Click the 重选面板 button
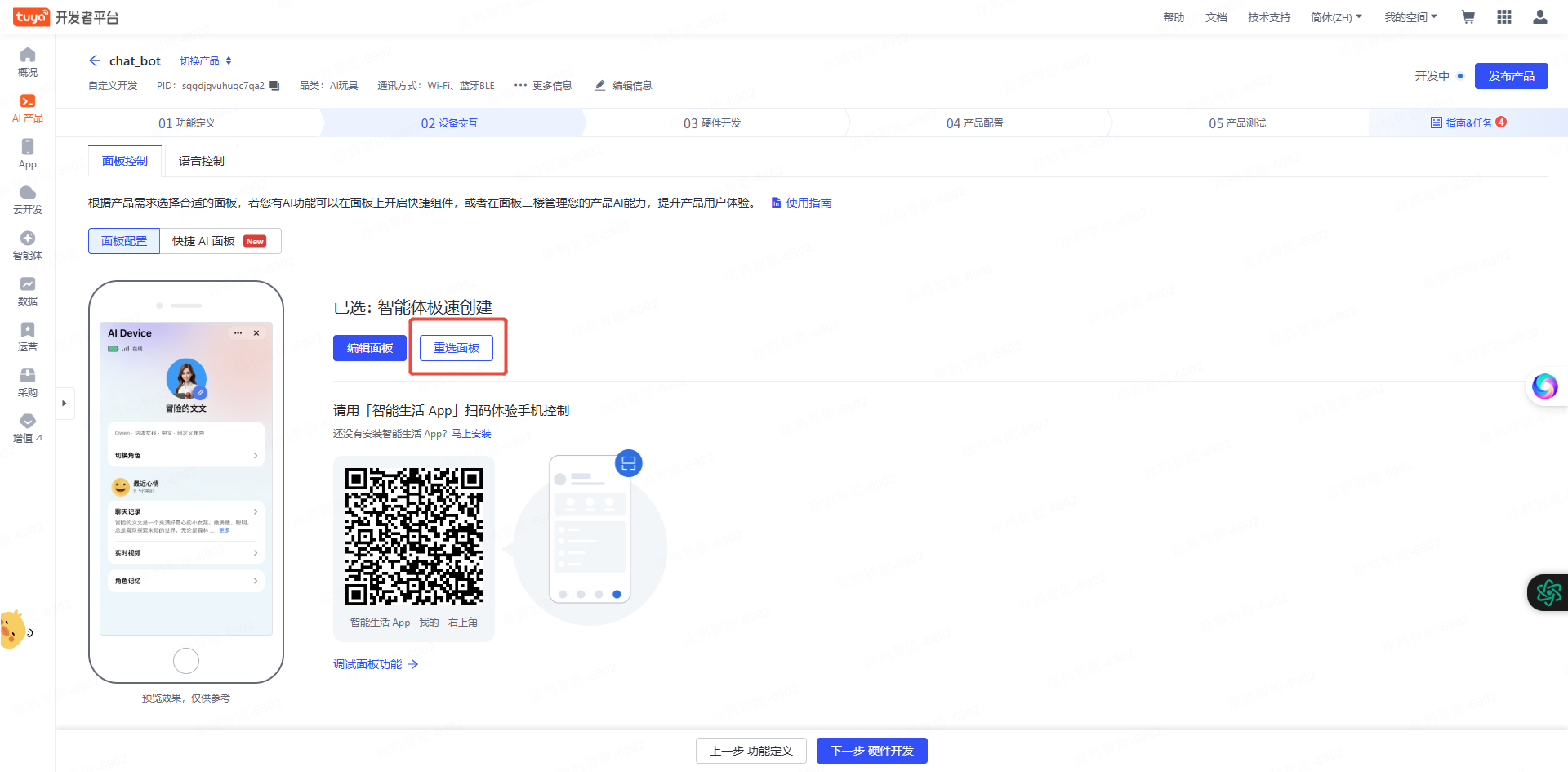The image size is (1568, 772). [x=457, y=348]
